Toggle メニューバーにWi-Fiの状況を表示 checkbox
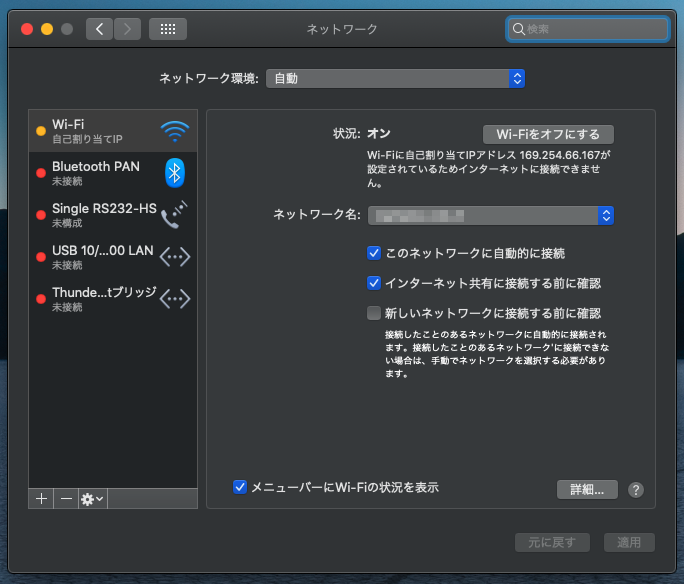Image resolution: width=684 pixels, height=584 pixels. click(x=240, y=487)
